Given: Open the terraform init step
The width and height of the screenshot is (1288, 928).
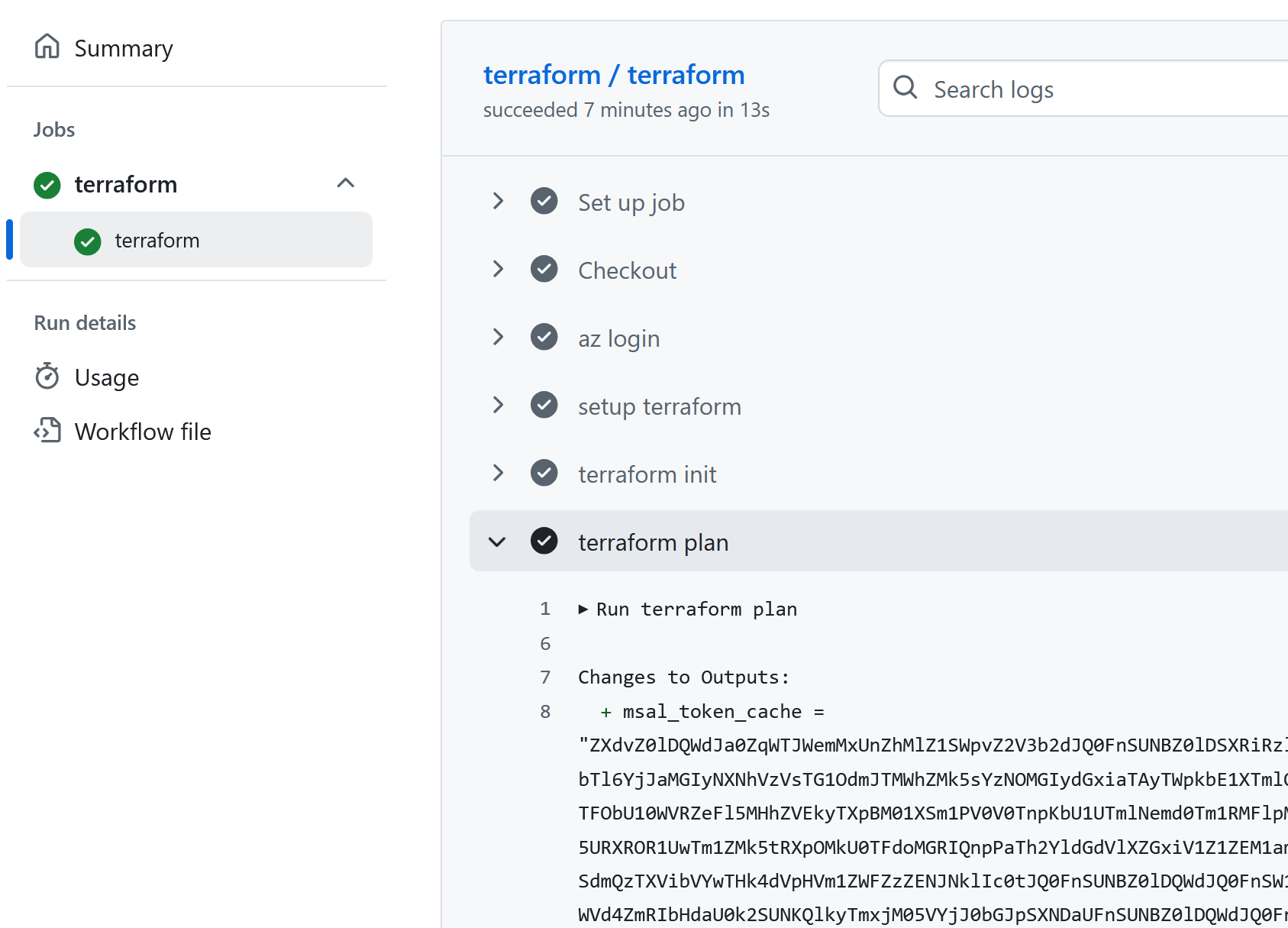Looking at the screenshot, I should 646,474.
